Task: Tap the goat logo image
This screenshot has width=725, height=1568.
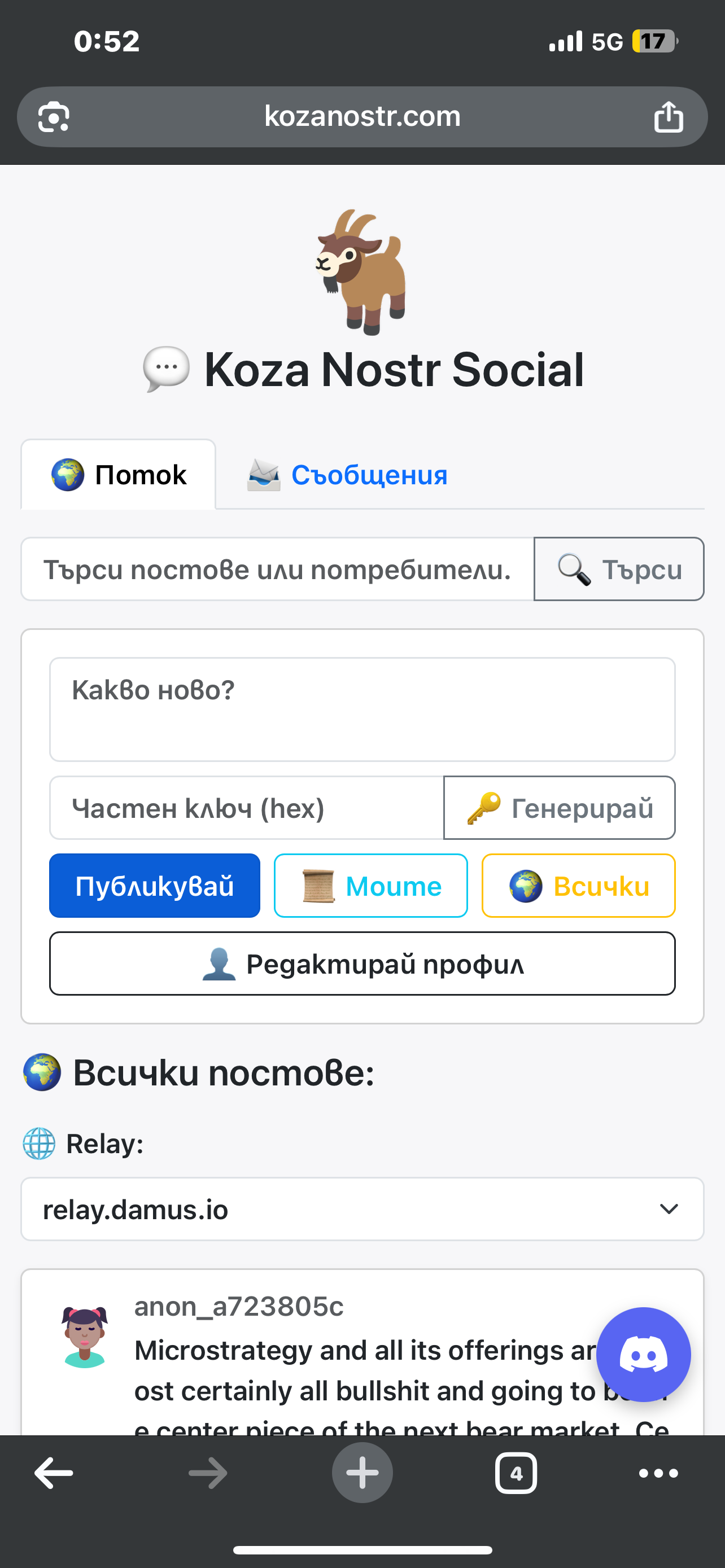Action: (361, 271)
